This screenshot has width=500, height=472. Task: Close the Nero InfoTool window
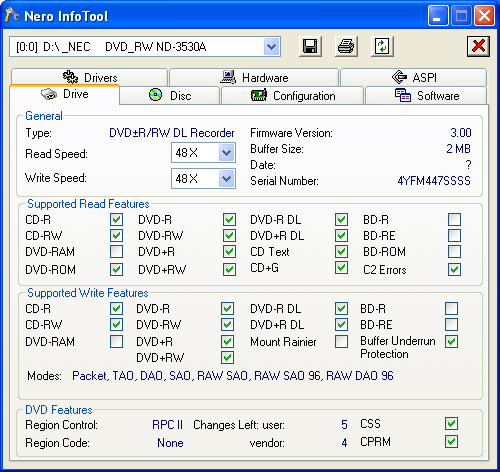(x=484, y=15)
